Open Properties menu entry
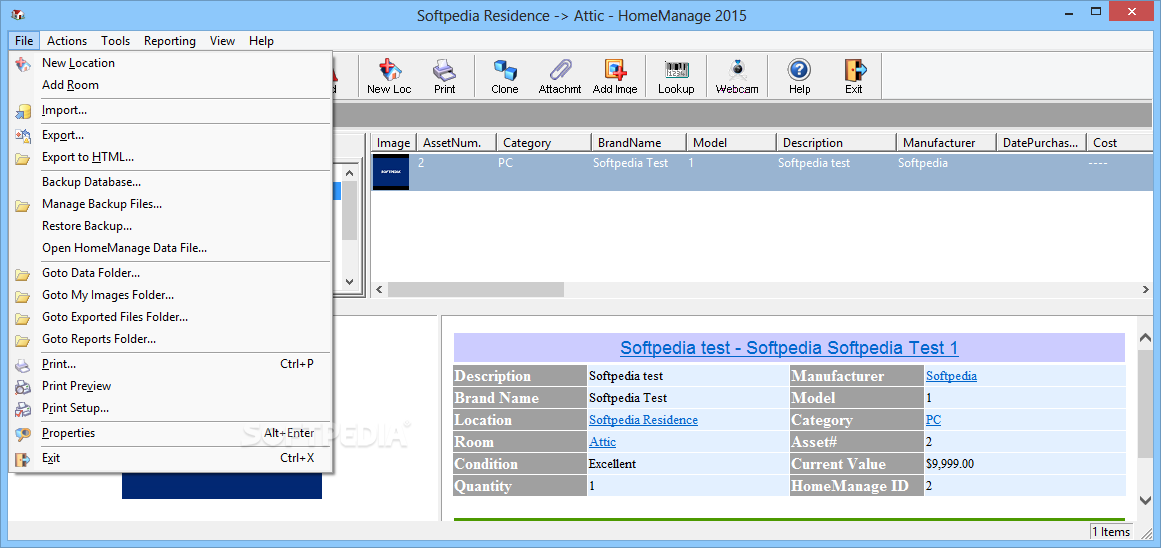Image resolution: width=1161 pixels, height=548 pixels. (x=171, y=433)
